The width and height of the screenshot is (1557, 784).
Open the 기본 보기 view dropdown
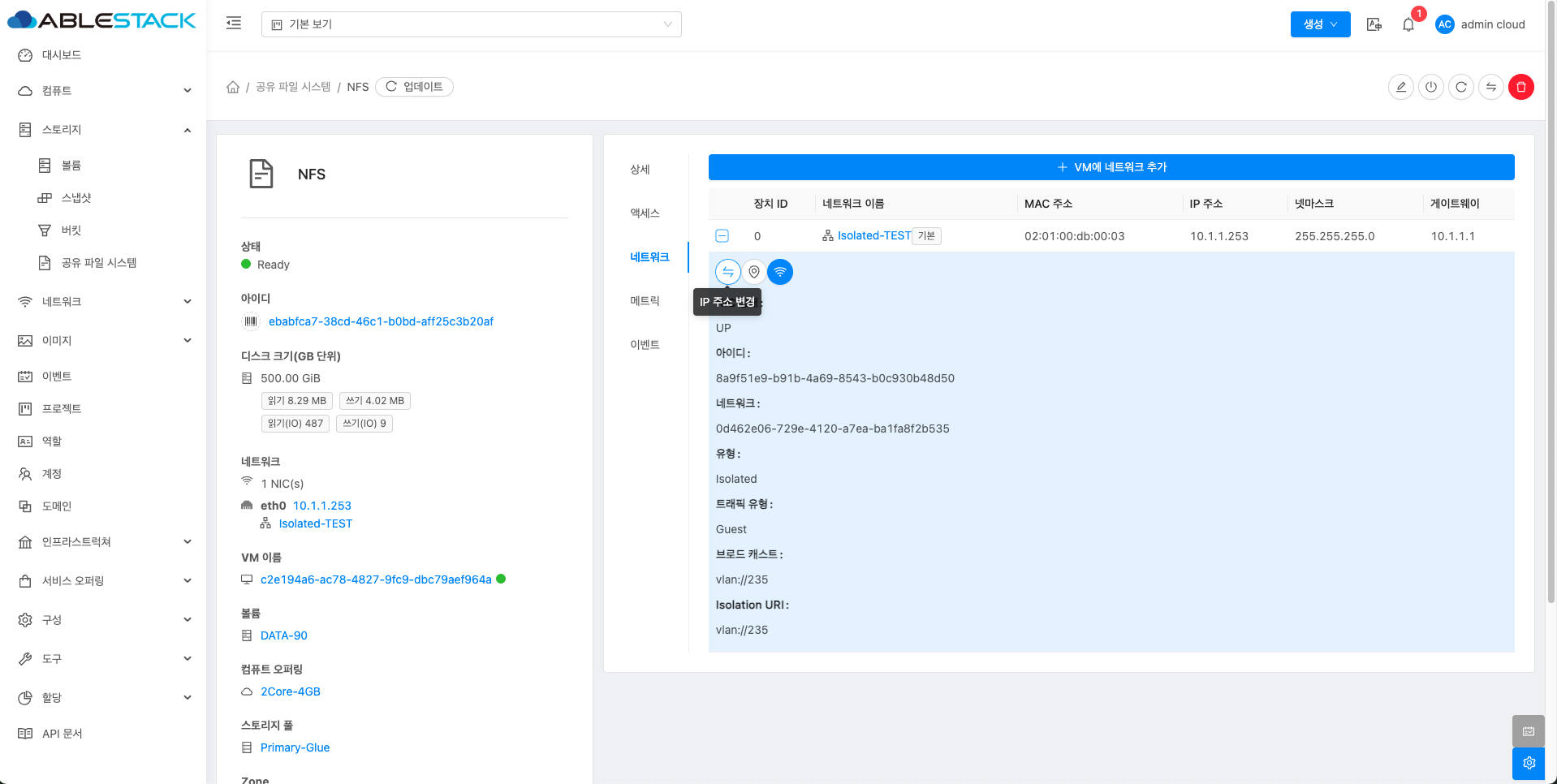coord(471,24)
